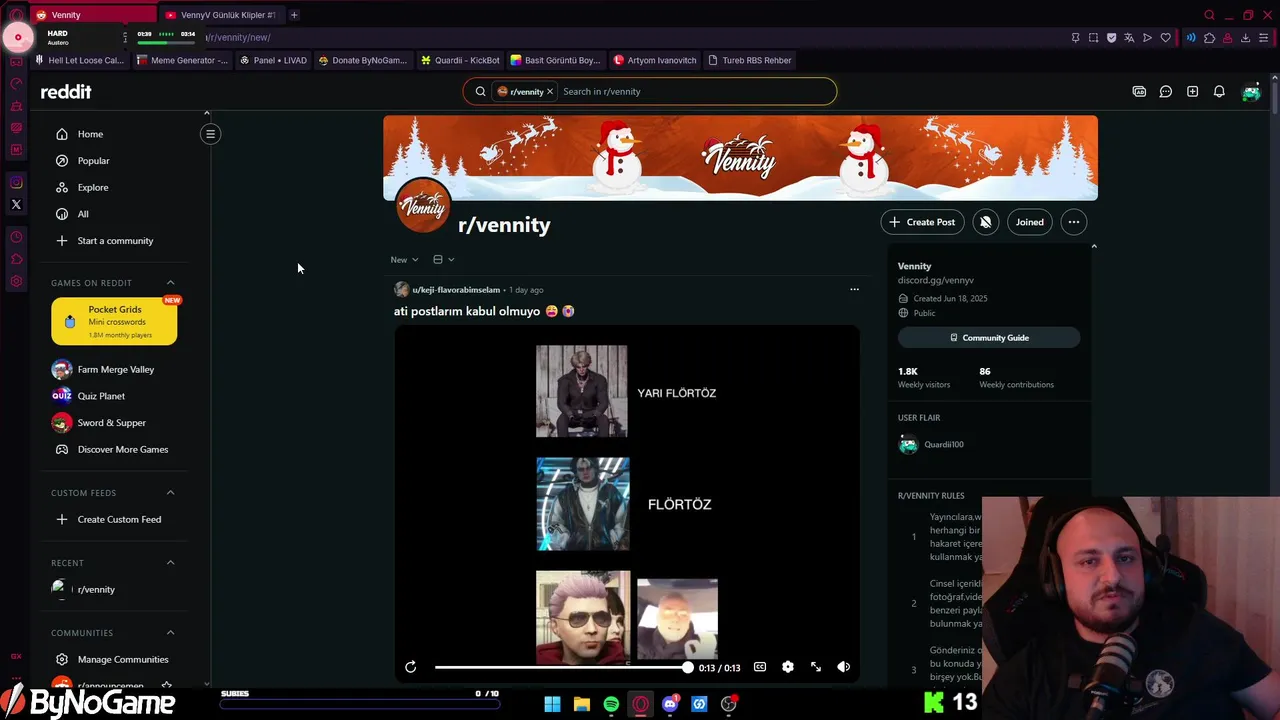
Task: Open the New sort dropdown
Action: pos(404,260)
